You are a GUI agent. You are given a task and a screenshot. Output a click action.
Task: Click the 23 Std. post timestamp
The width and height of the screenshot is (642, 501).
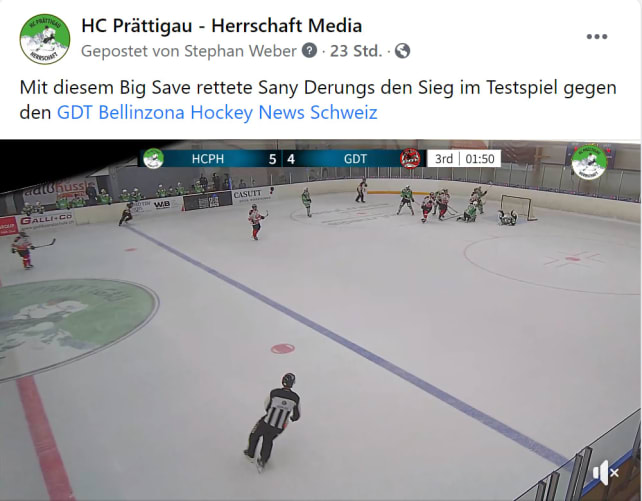(356, 51)
